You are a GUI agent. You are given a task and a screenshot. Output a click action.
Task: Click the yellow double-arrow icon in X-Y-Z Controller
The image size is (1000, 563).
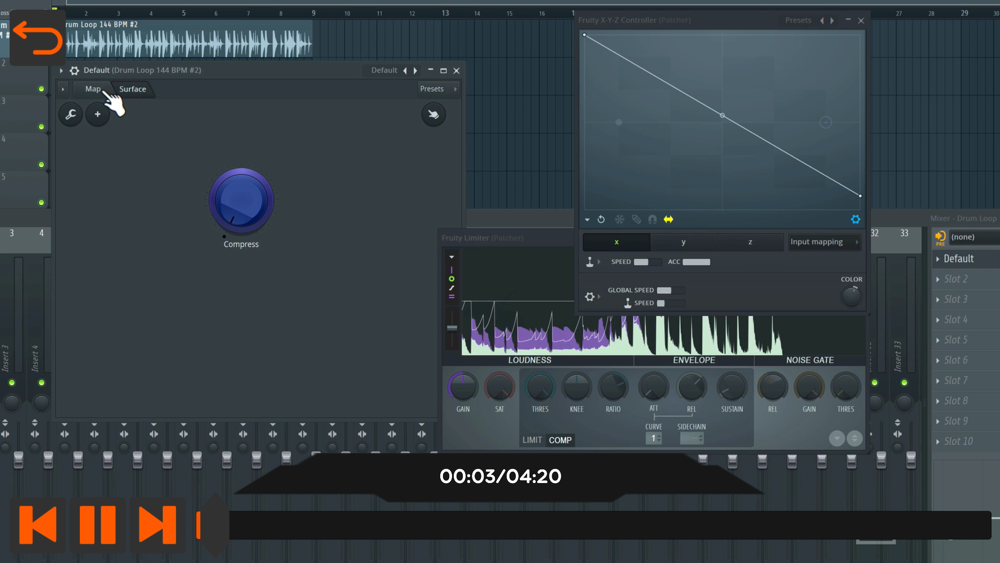pos(668,220)
